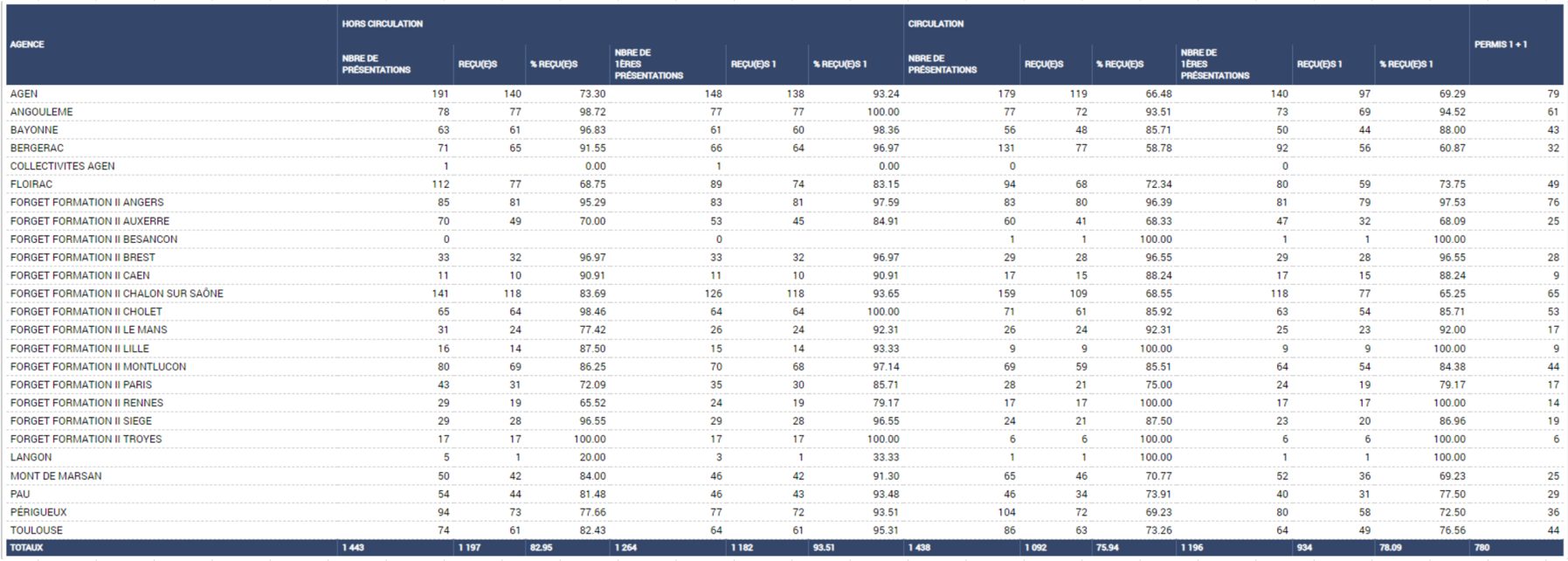Select the FORGET FORMATION II LE MANS row
Image resolution: width=1568 pixels, height=561 pixels.
click(89, 329)
